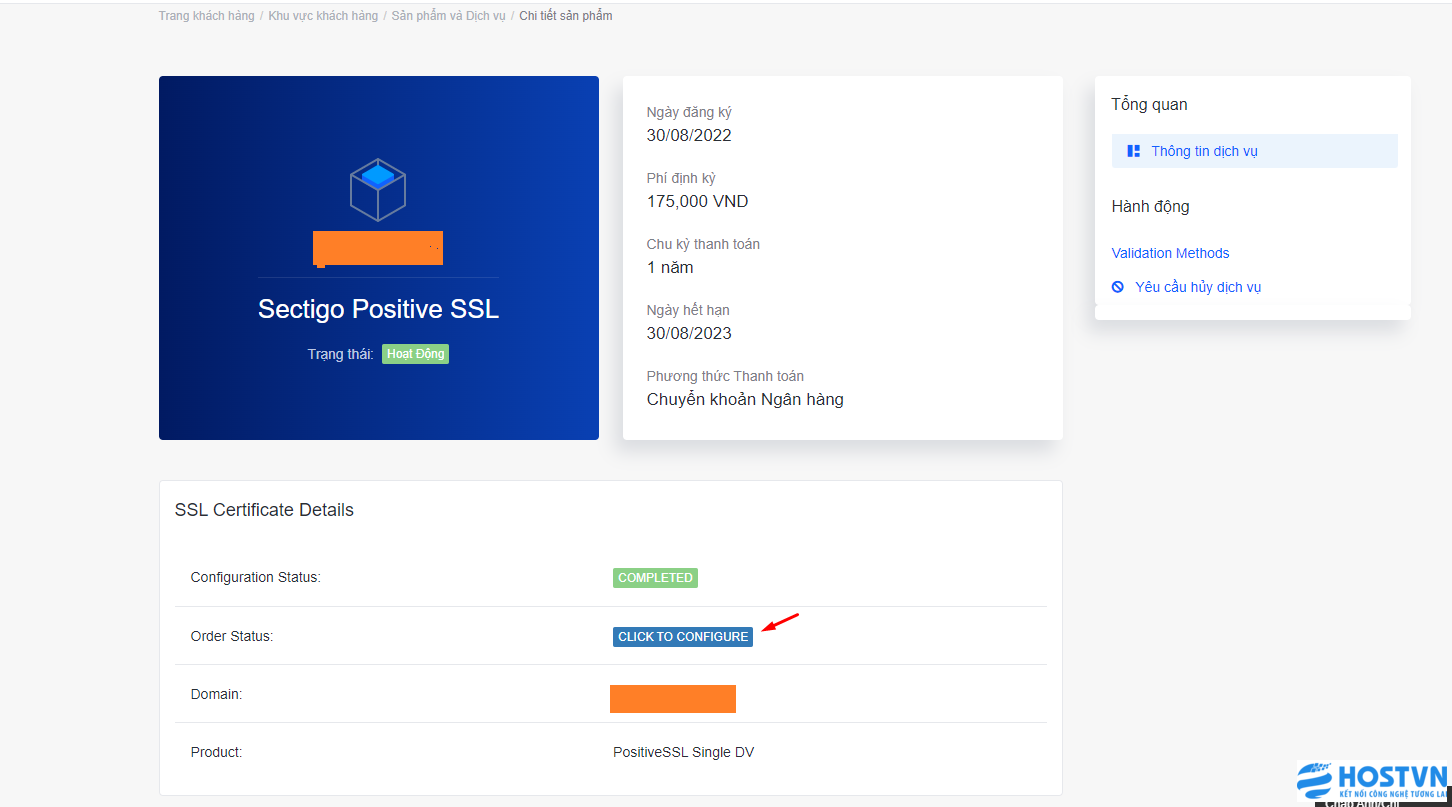This screenshot has width=1452, height=807.
Task: Click the CLICK TO CONFIGURE button
Action: pyautogui.click(x=683, y=637)
